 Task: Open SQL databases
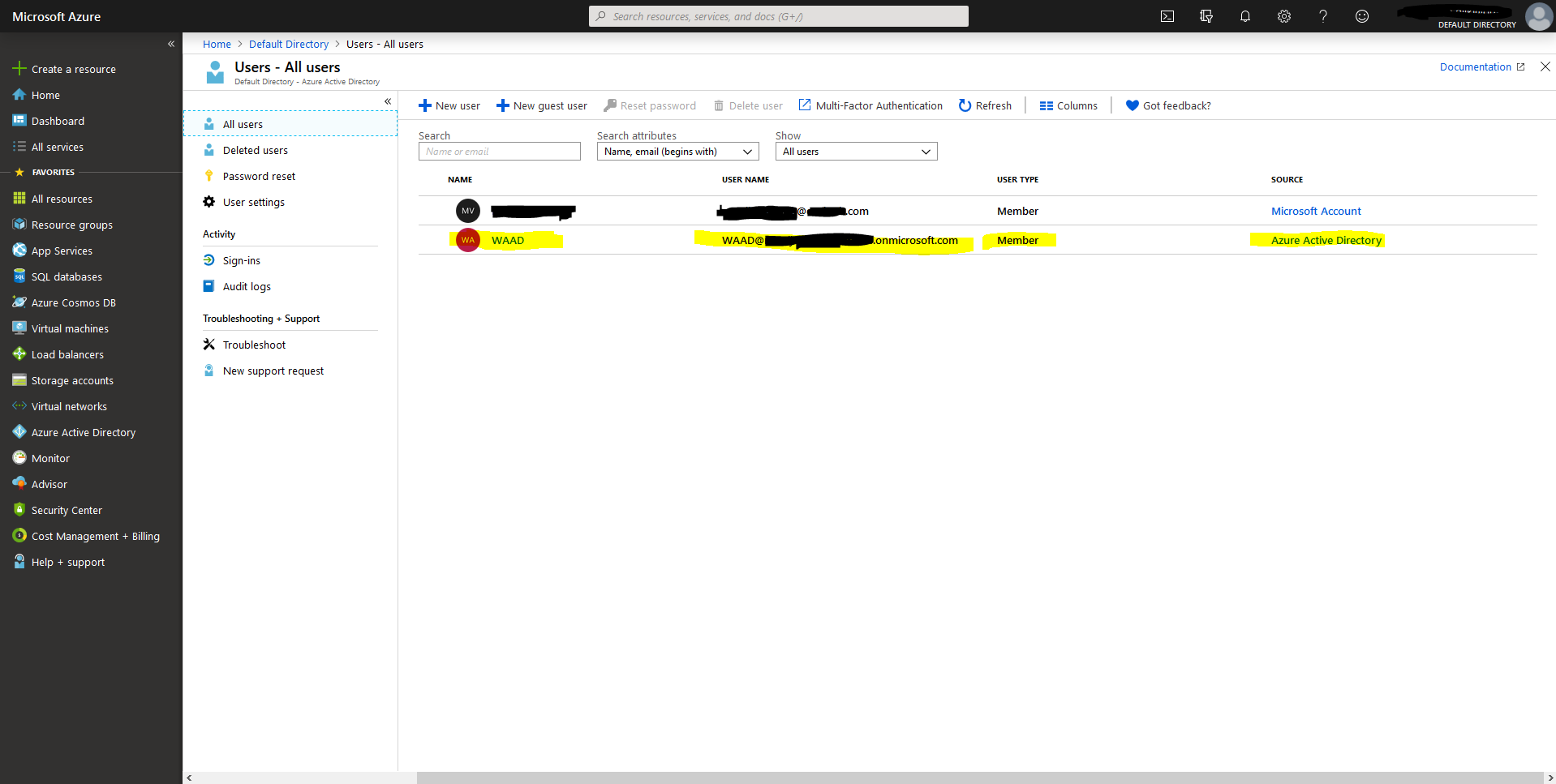(x=58, y=276)
